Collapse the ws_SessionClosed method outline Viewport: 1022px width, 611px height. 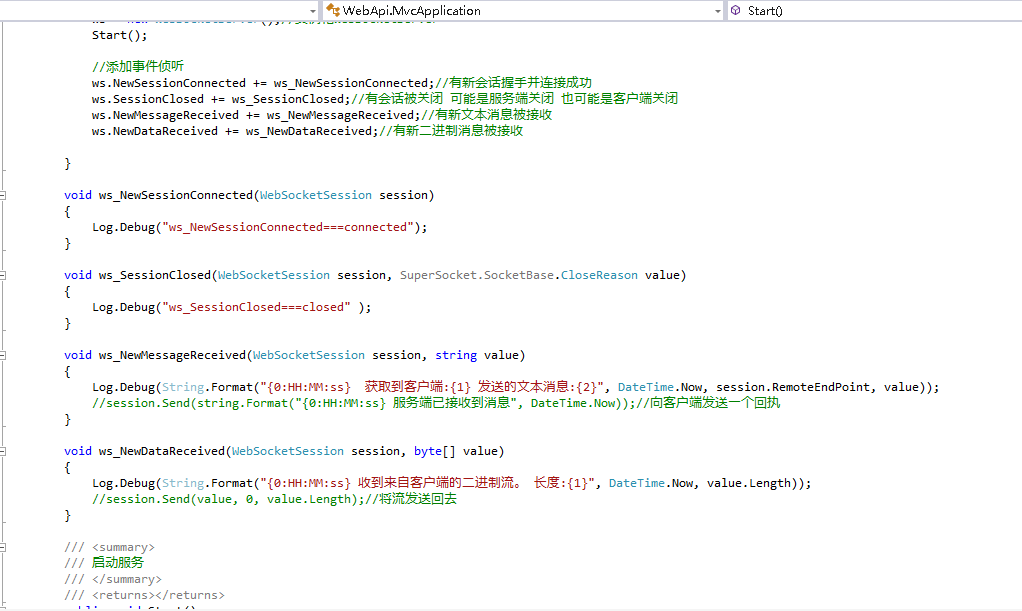tap(3, 275)
